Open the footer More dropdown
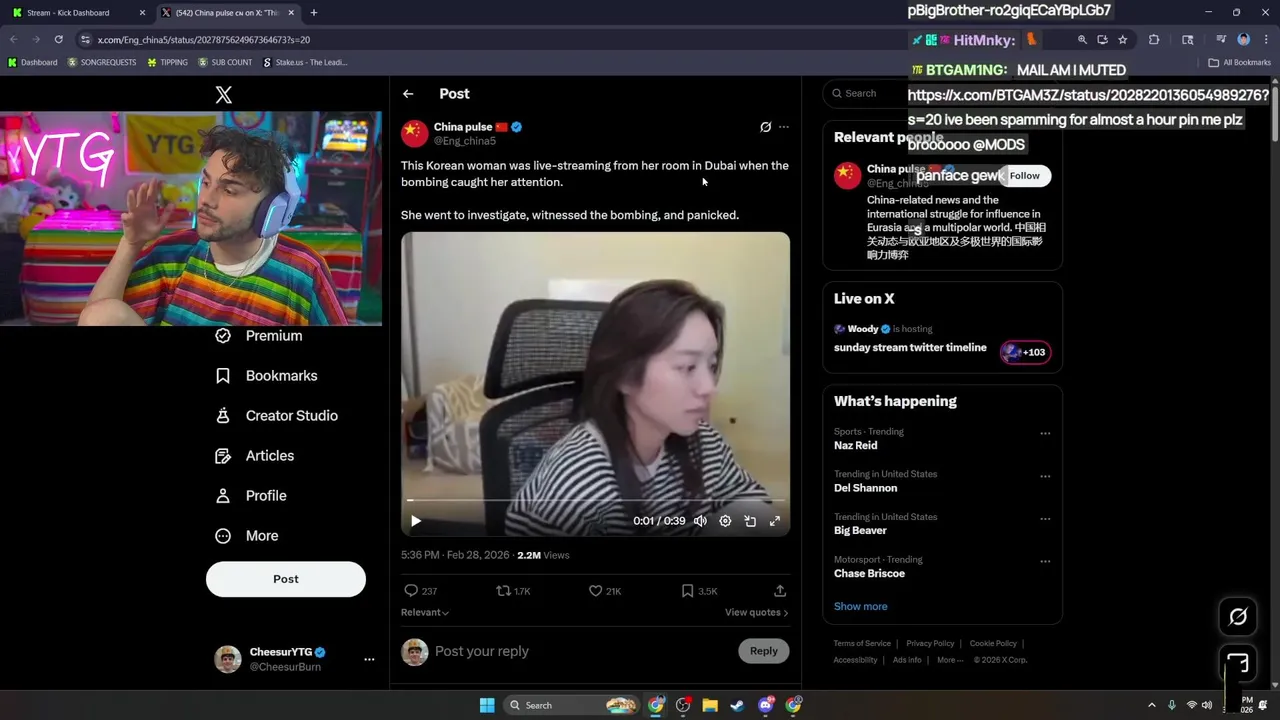This screenshot has width=1280, height=720. (950, 660)
